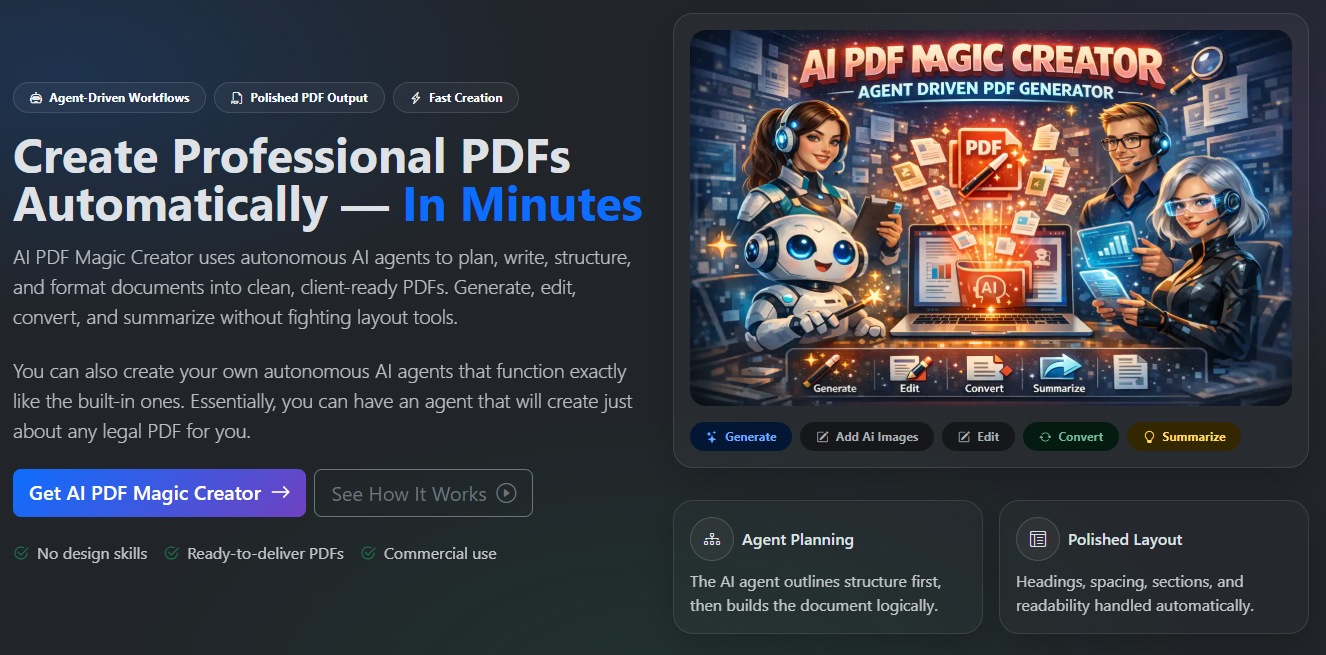Click the pencil icon on Add Ai Images
Screen dimensions: 1326x655
point(822,437)
